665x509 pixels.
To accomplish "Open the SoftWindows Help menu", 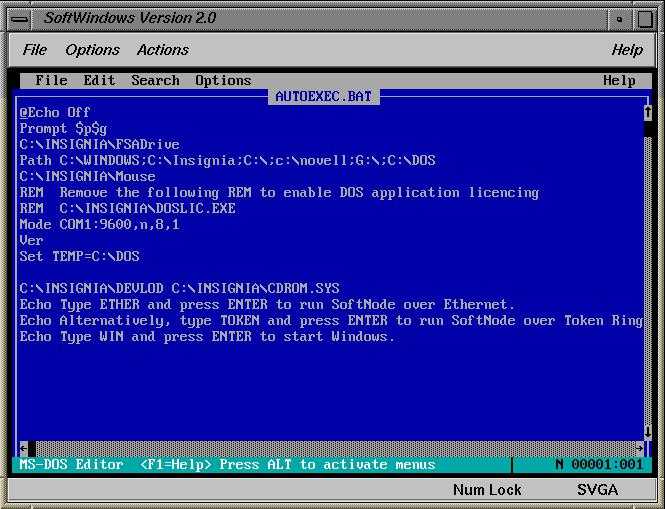I will tap(627, 50).
